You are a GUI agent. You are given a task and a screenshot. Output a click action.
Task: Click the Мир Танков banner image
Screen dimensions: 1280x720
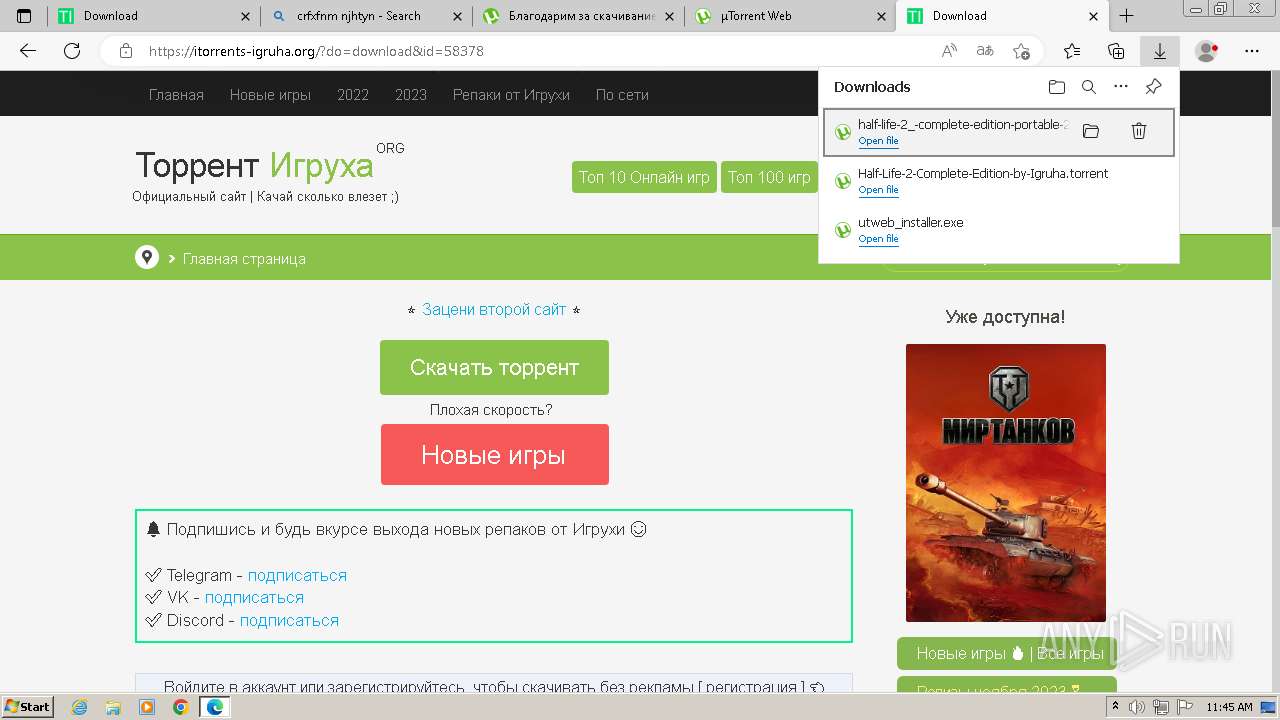pos(1006,483)
